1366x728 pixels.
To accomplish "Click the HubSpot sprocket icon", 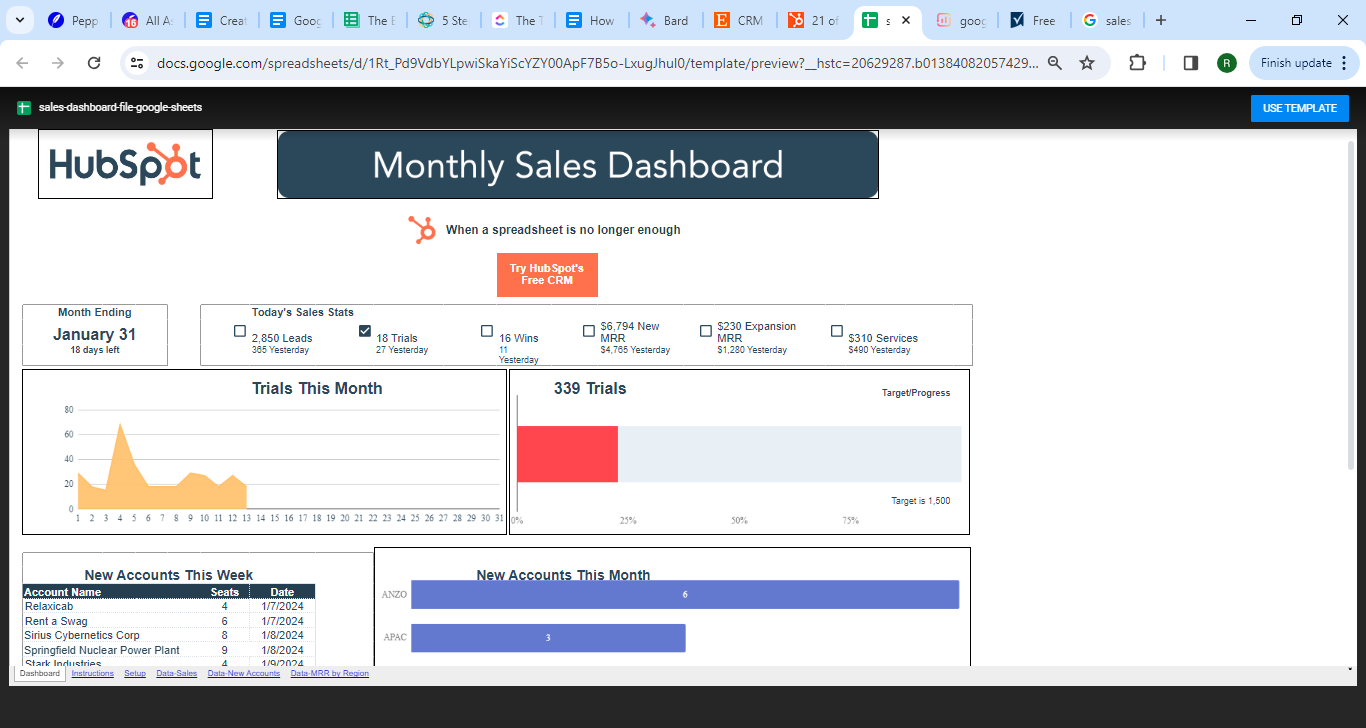I will click(x=422, y=230).
